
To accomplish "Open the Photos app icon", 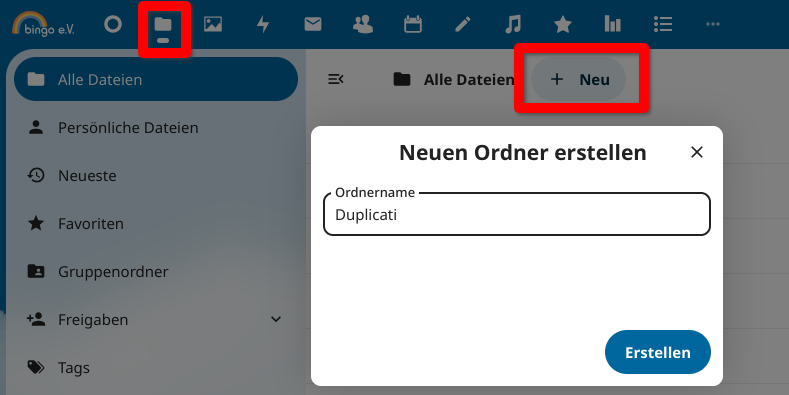I will point(213,24).
